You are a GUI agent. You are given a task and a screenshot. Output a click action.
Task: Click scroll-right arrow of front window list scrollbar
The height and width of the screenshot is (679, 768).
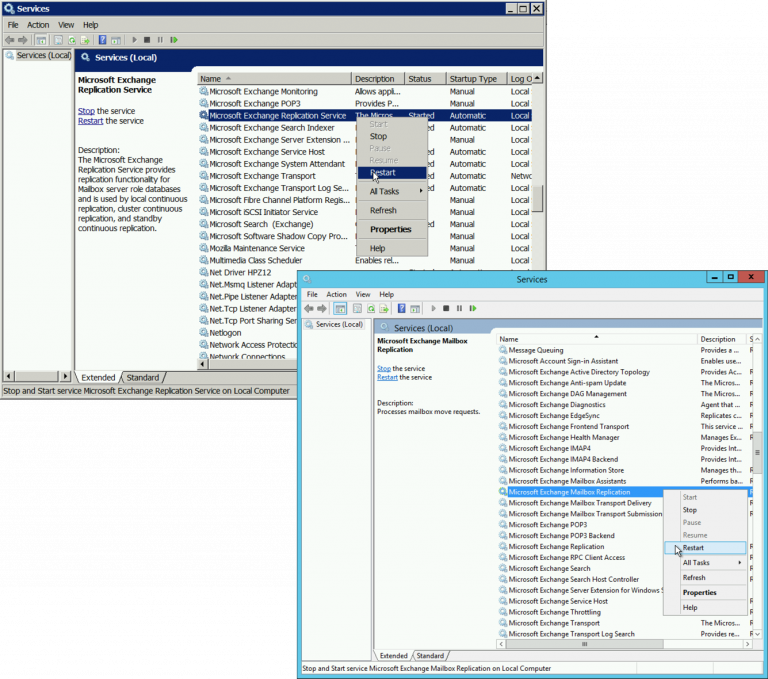747,644
